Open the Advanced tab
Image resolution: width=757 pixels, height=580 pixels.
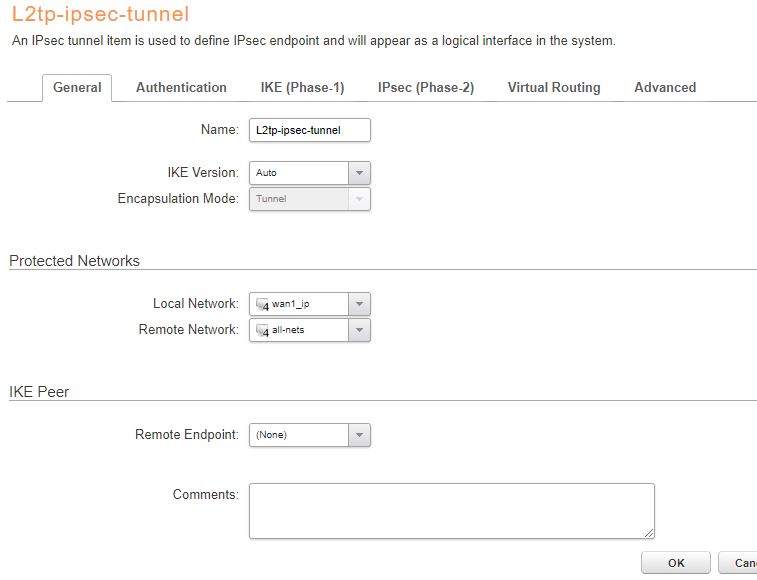[x=665, y=88]
